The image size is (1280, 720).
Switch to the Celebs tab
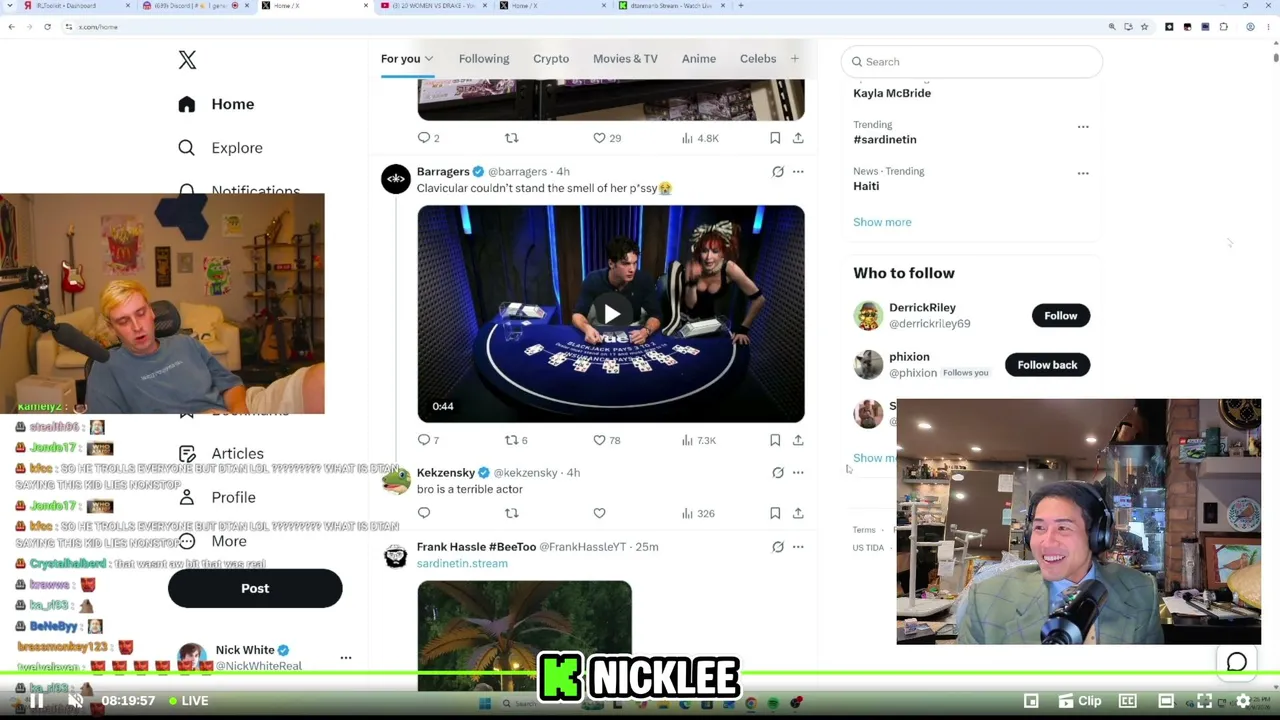pos(758,59)
